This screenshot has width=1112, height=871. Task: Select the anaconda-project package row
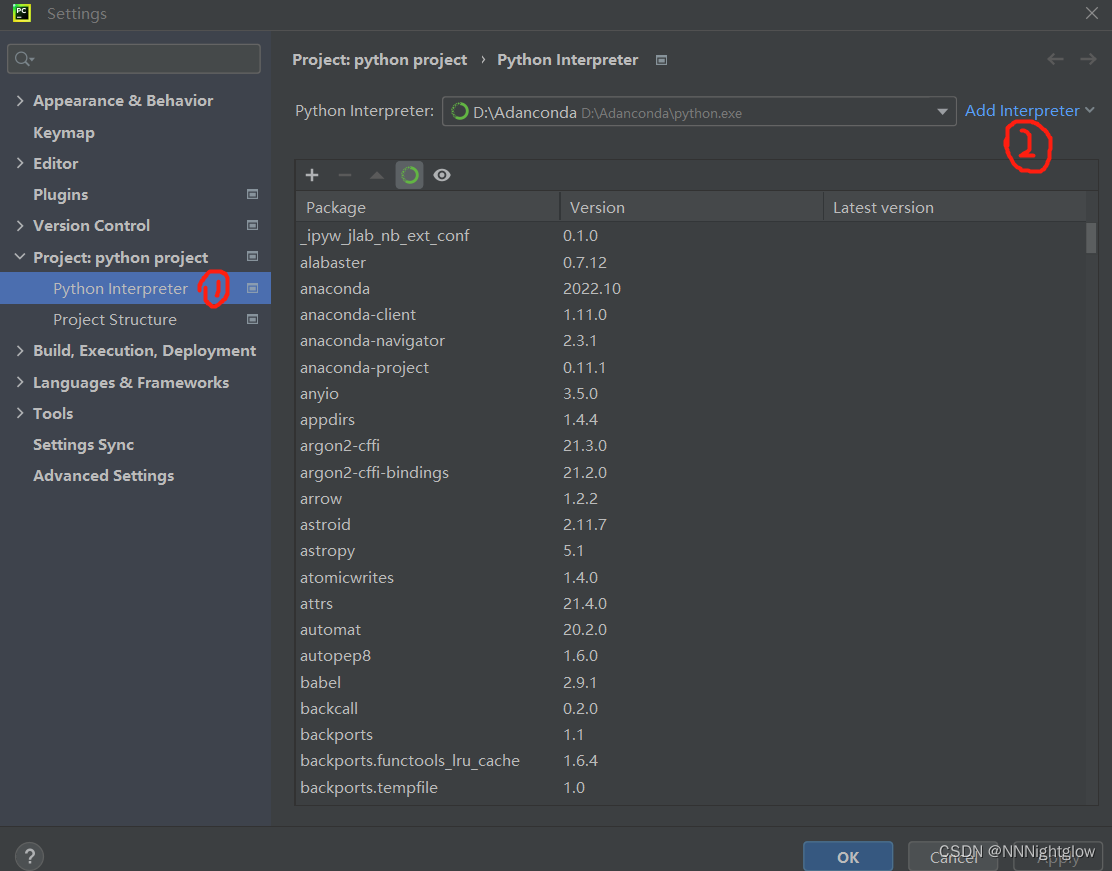[x=691, y=367]
